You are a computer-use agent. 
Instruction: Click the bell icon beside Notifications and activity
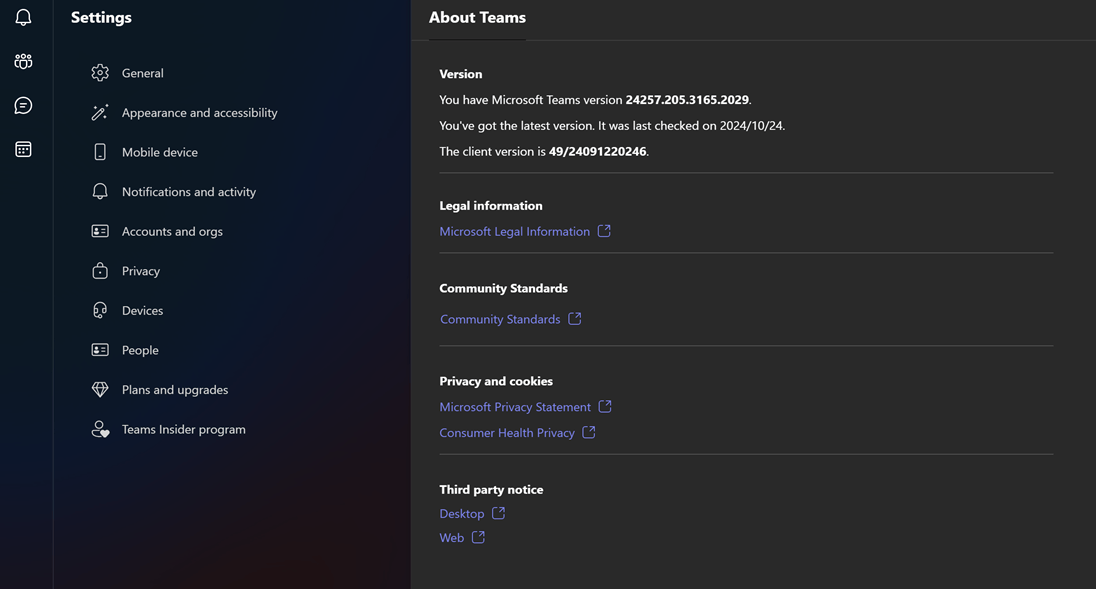point(100,191)
